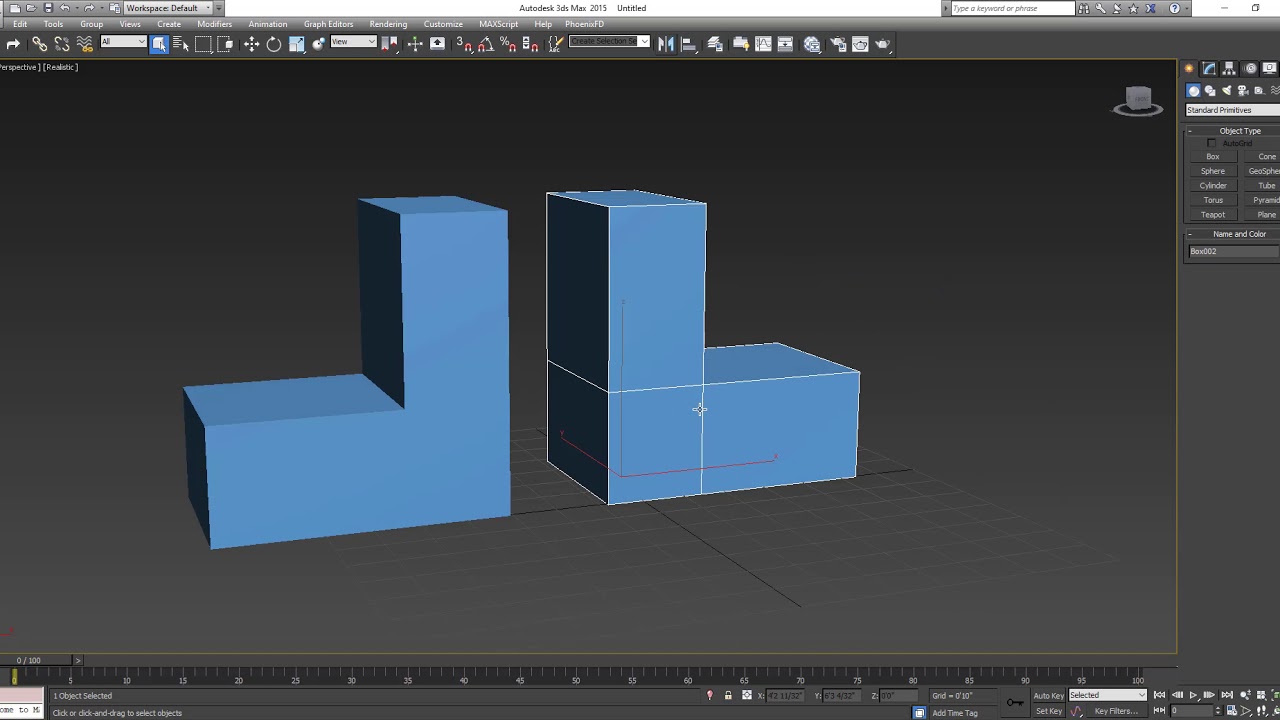Open the Select by Name list

[x=181, y=44]
